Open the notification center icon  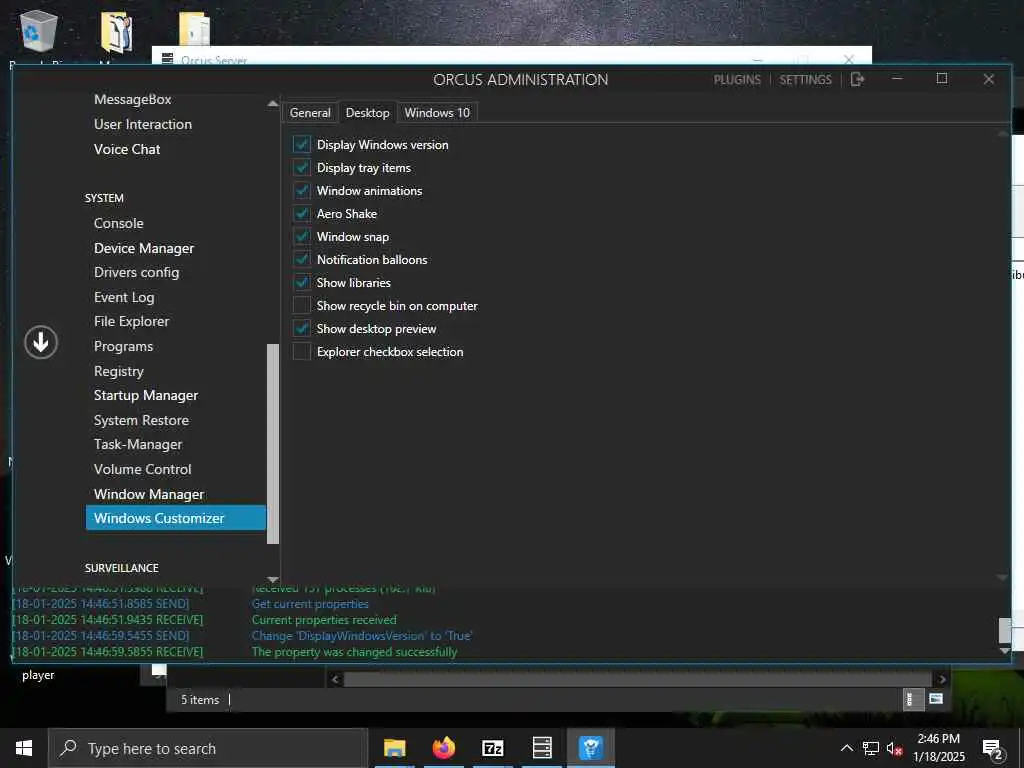tap(993, 748)
